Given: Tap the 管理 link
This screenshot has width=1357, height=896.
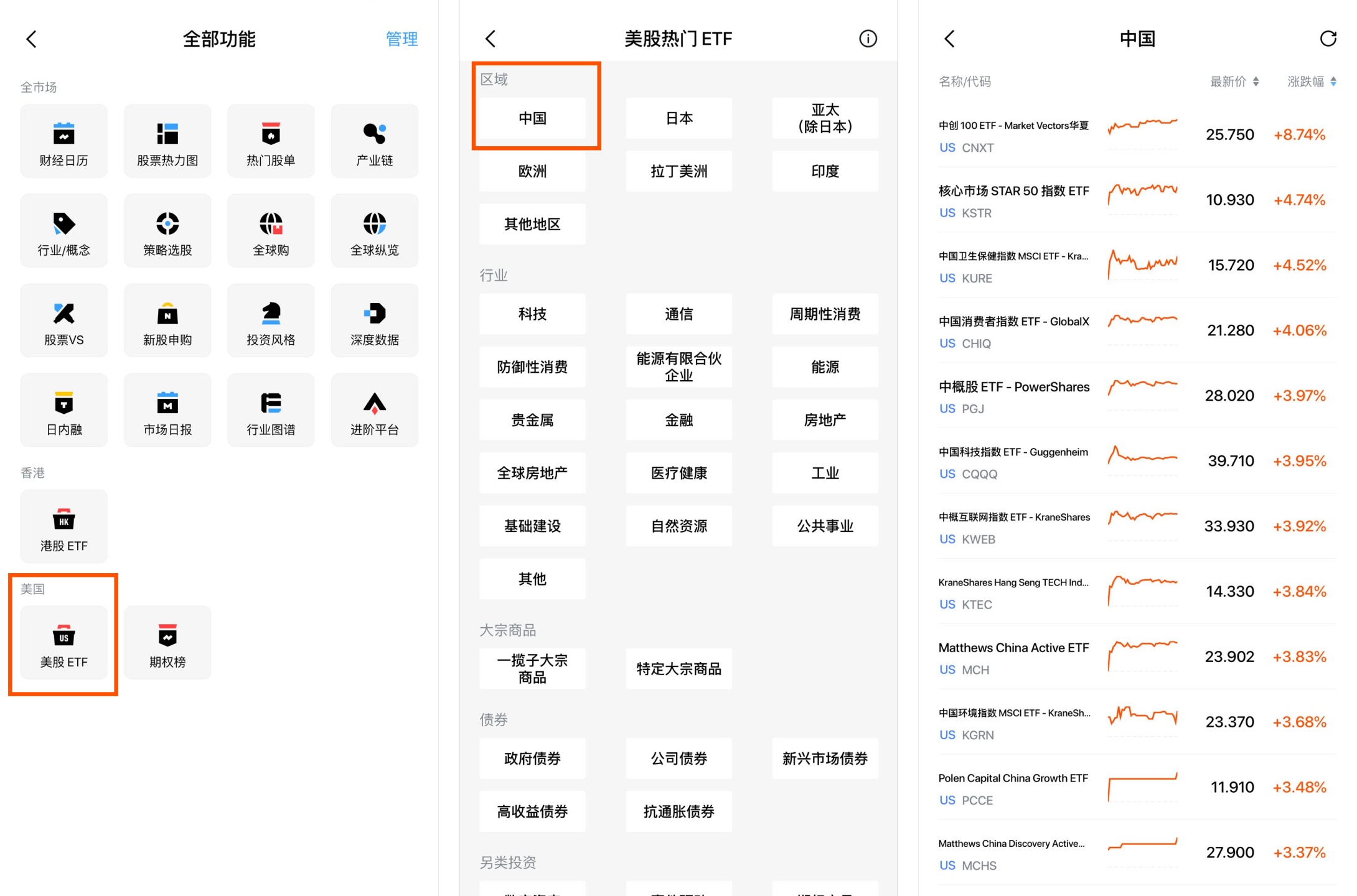Looking at the screenshot, I should click(401, 39).
